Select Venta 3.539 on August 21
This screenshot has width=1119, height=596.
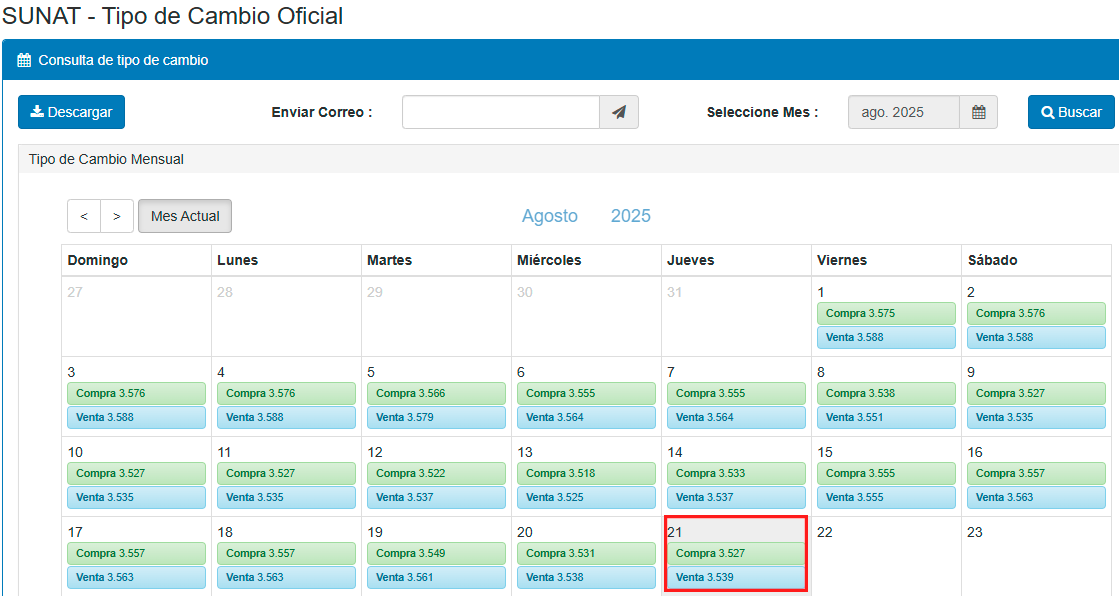point(736,577)
